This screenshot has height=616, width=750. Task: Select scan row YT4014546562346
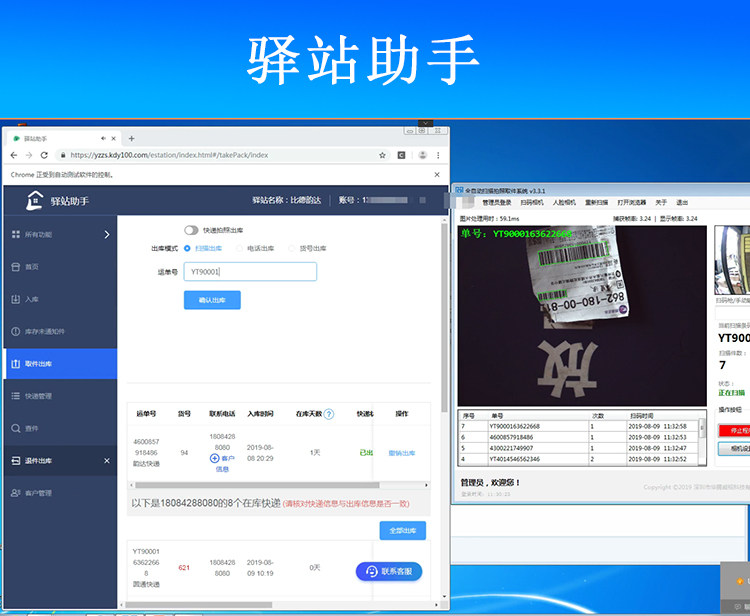tap(579, 459)
